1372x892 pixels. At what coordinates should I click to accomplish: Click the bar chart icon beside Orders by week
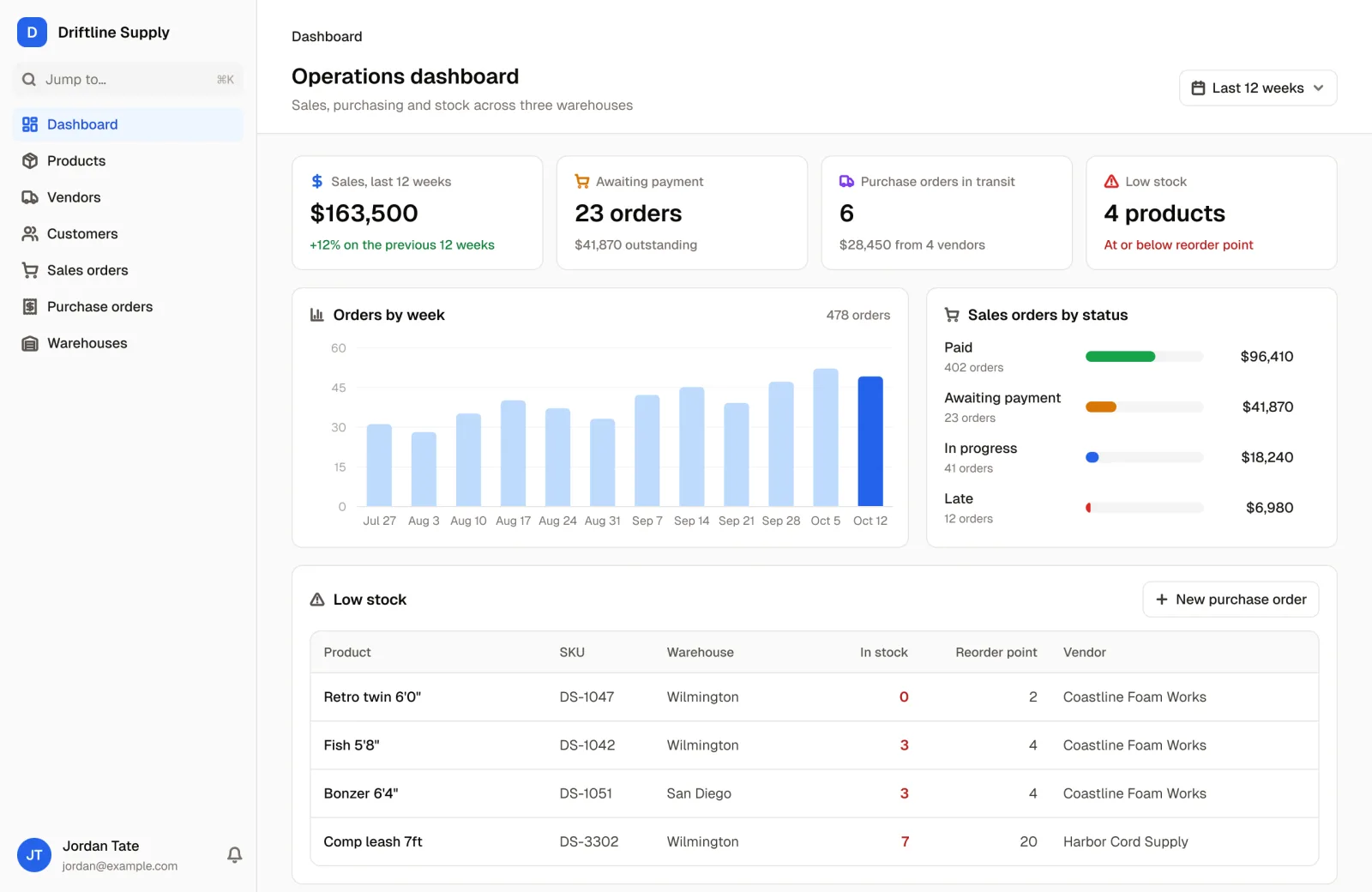(316, 315)
